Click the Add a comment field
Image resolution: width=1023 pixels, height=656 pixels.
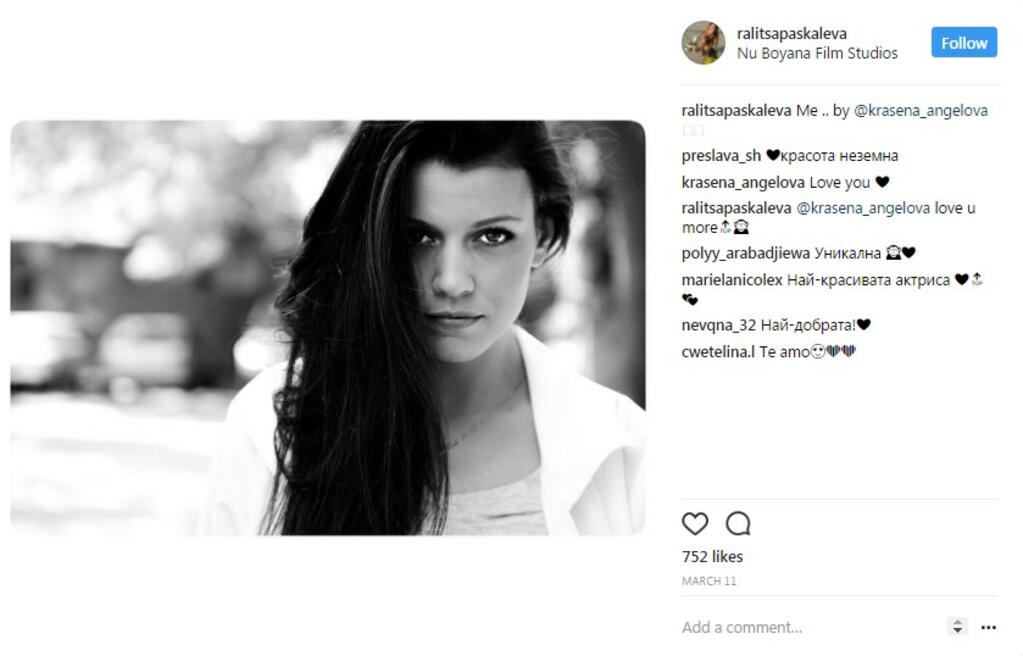point(809,627)
